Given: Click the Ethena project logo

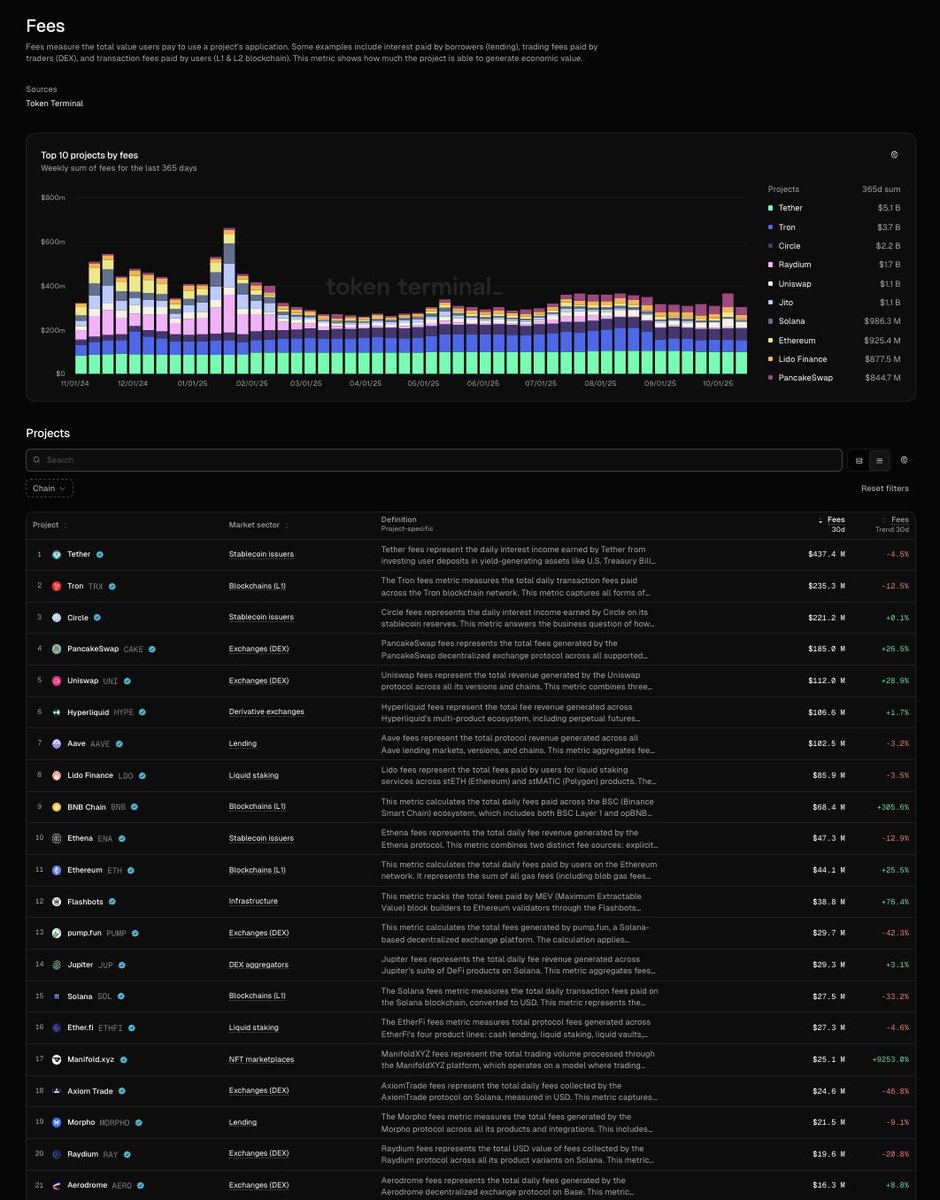Looking at the screenshot, I should tap(57, 838).
